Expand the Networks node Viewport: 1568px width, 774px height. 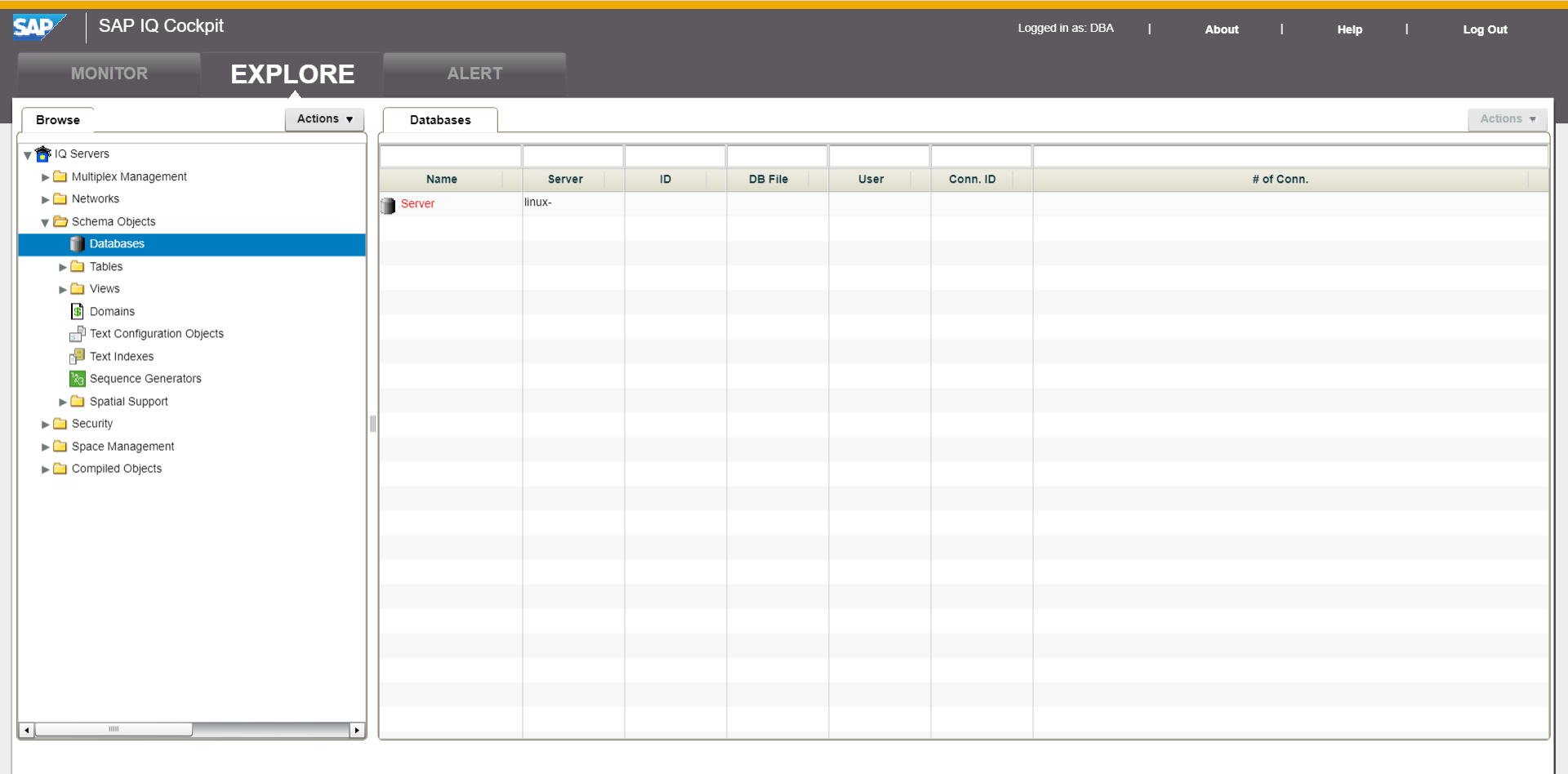(x=46, y=199)
